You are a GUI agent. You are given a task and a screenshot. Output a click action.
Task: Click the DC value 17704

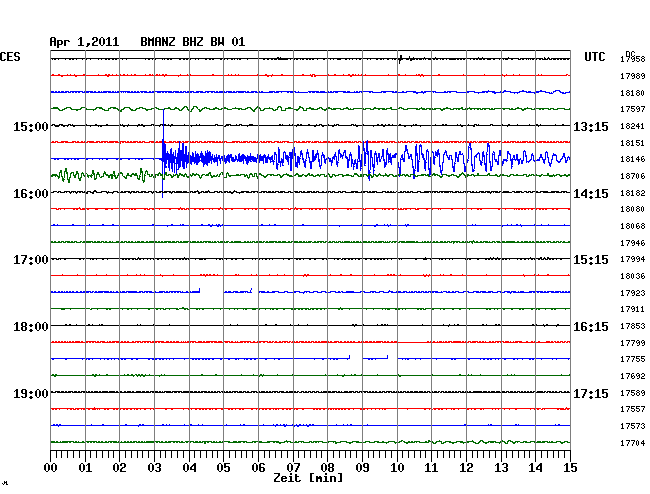[x=633, y=443]
